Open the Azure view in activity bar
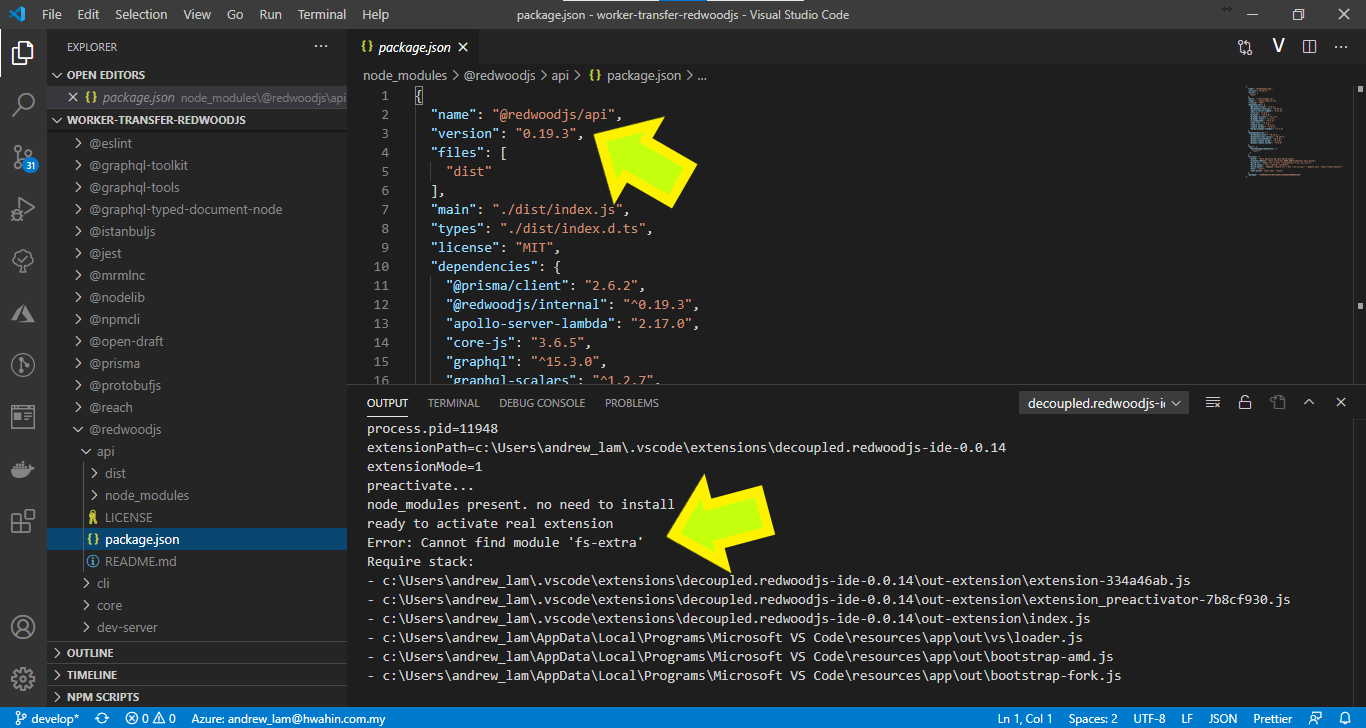This screenshot has width=1366, height=728. (23, 313)
